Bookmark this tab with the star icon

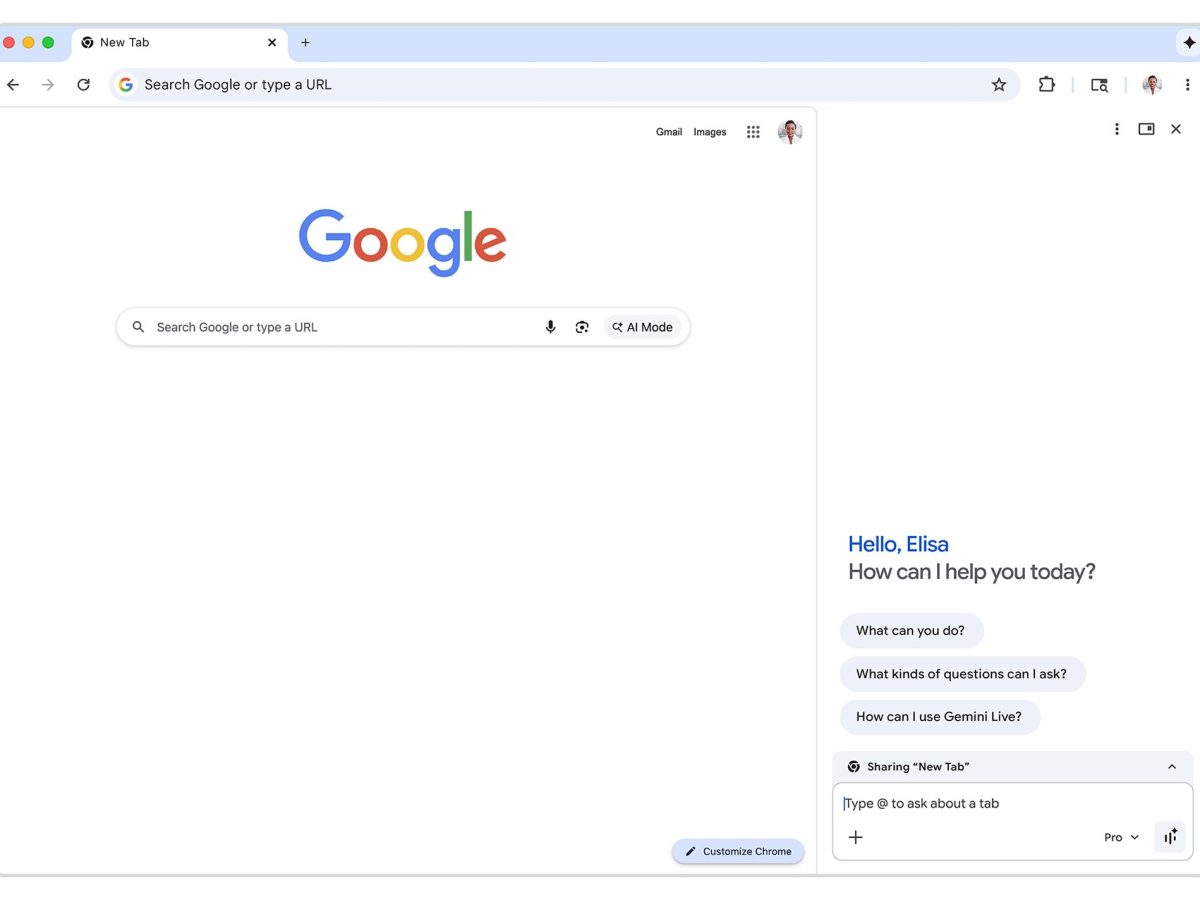999,85
